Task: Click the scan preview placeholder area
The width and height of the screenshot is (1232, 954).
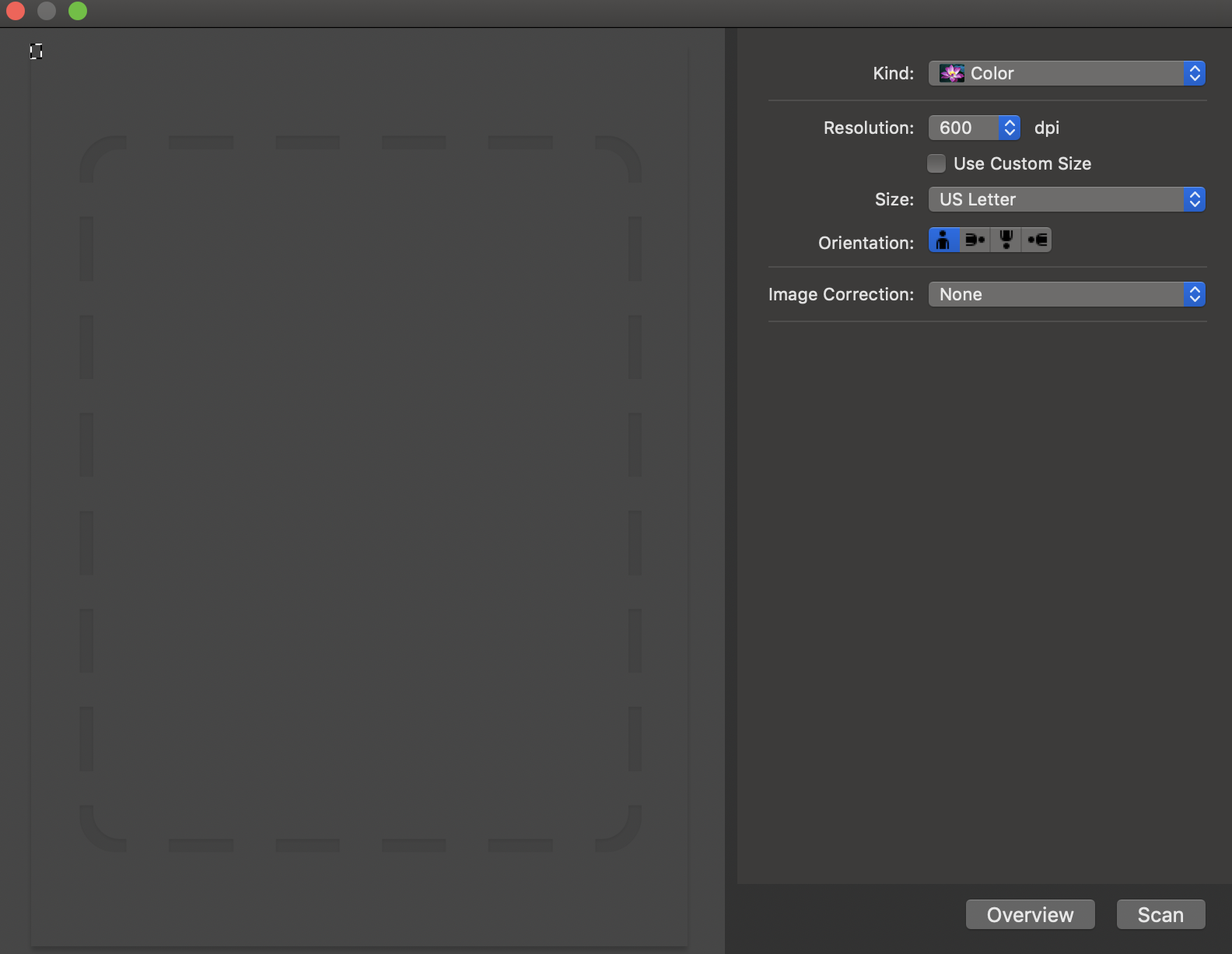Action: (x=360, y=493)
